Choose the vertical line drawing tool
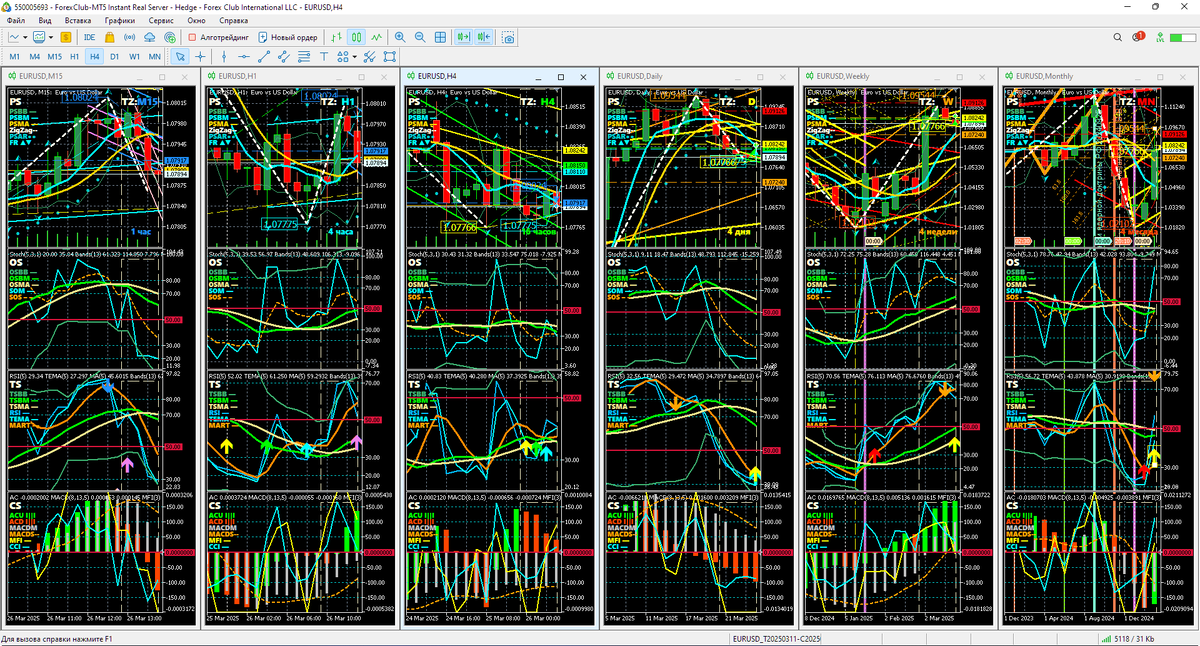1200x646 pixels. [224, 57]
